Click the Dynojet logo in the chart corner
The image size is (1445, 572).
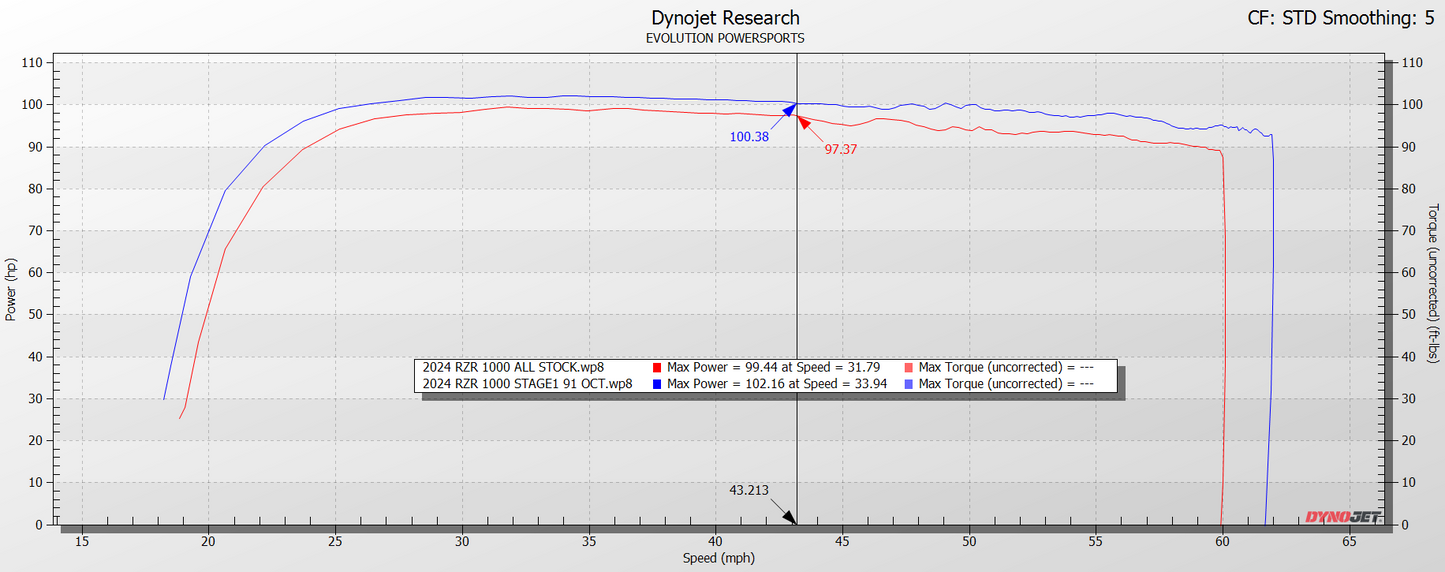1342,517
